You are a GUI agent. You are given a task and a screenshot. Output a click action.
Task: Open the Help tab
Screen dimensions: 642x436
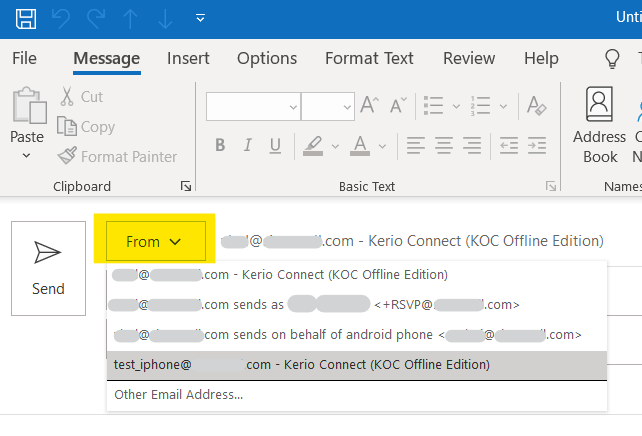541,58
